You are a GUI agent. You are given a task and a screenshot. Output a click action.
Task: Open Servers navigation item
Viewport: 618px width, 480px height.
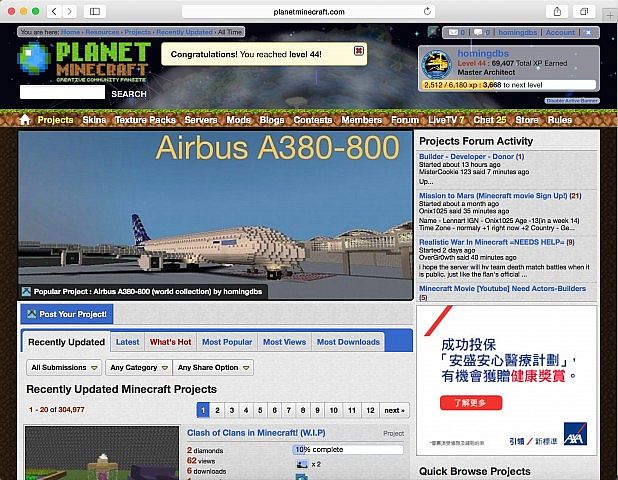click(x=201, y=120)
